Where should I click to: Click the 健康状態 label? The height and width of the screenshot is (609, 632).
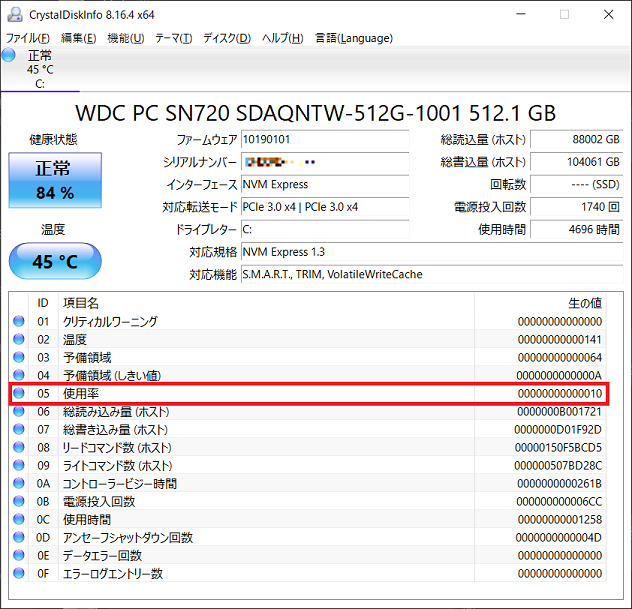pyautogui.click(x=53, y=140)
